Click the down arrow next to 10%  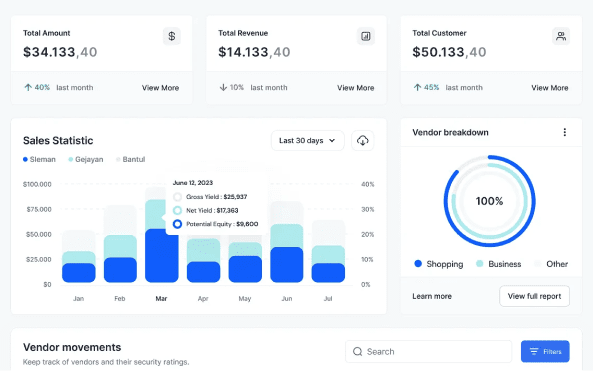(223, 87)
